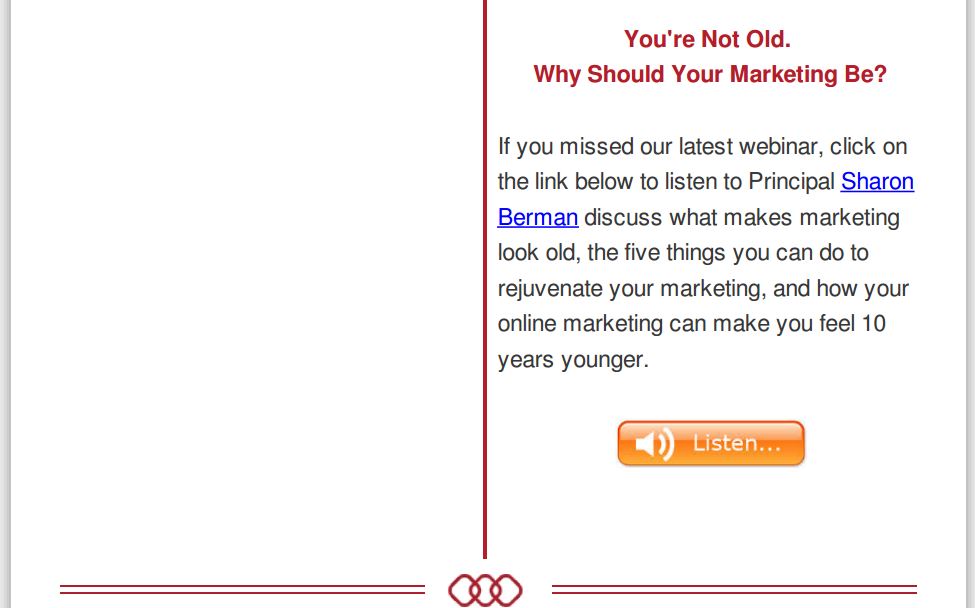The image size is (975, 608).
Task: Click the speaker icon on the Listen button
Action: pyautogui.click(x=653, y=444)
